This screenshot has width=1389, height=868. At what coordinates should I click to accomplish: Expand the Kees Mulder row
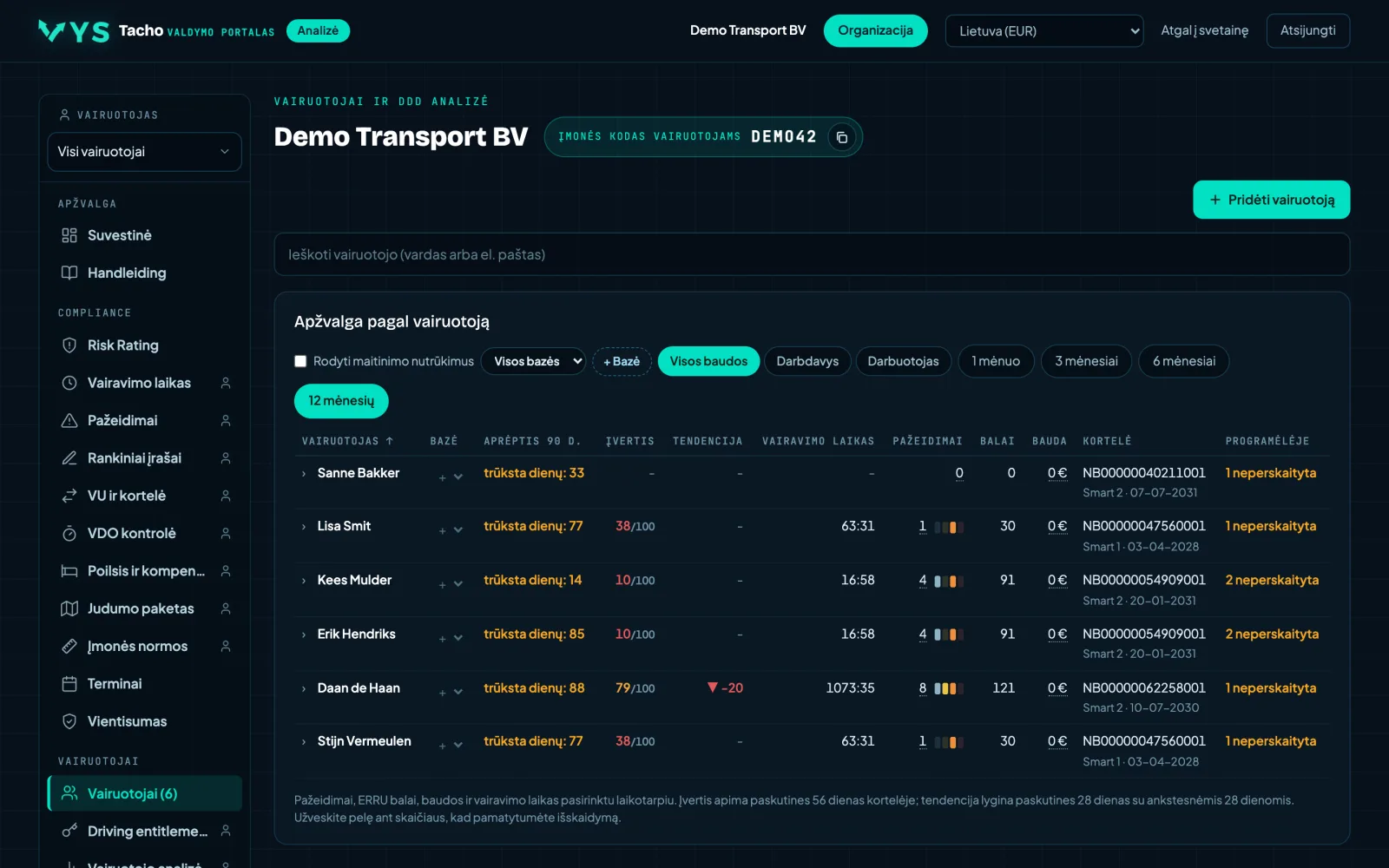point(304,581)
